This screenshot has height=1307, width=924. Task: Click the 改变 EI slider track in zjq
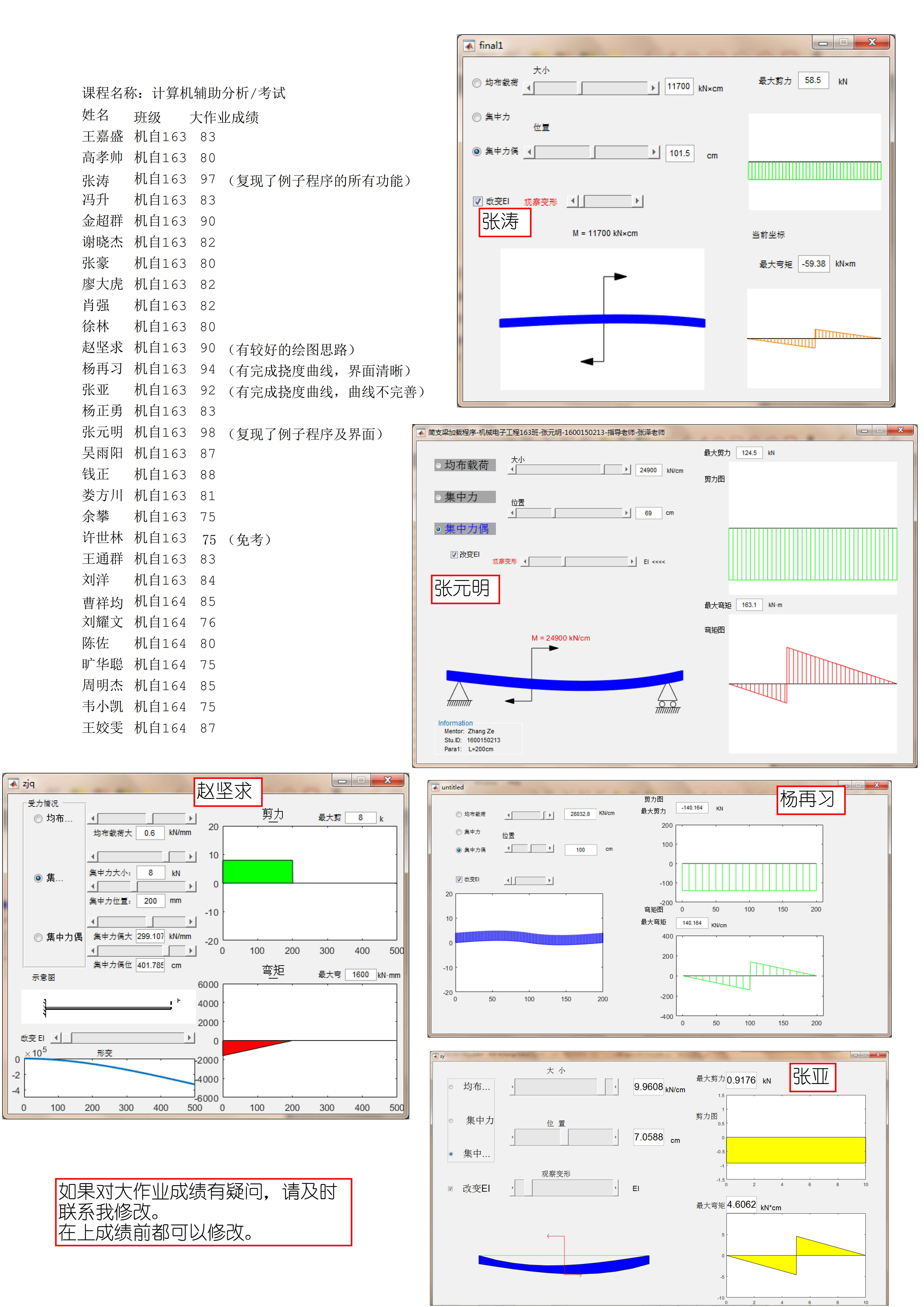tap(123, 1038)
